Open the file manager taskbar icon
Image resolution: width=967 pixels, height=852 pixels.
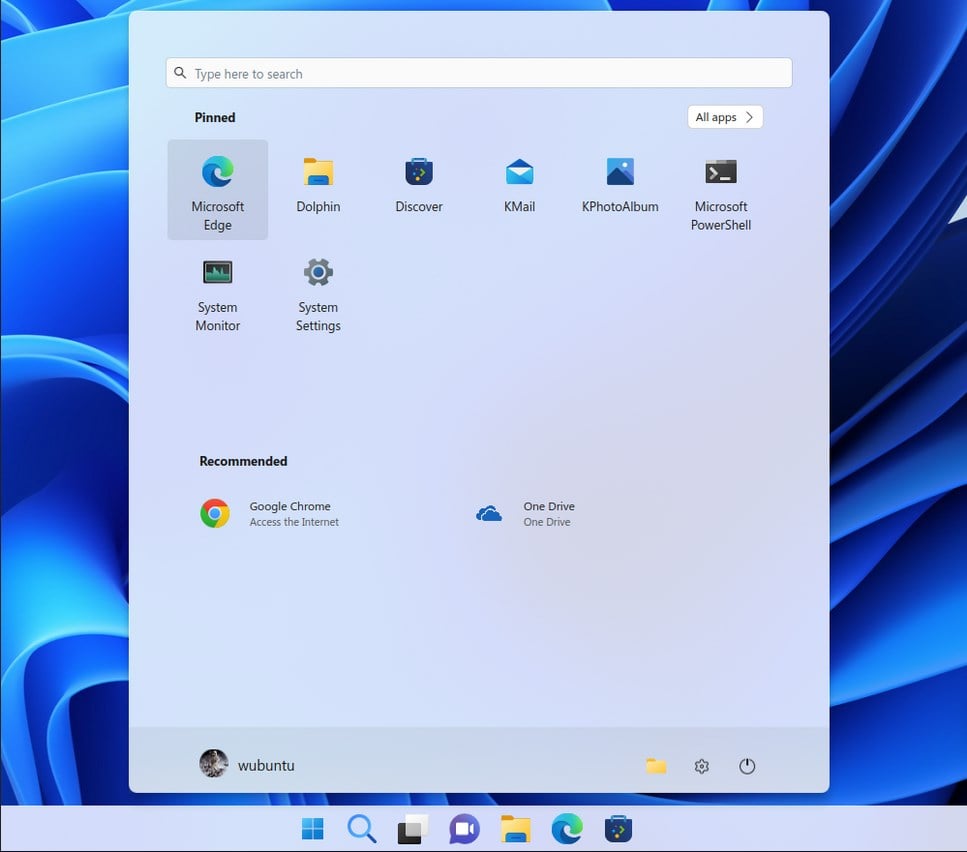(516, 829)
